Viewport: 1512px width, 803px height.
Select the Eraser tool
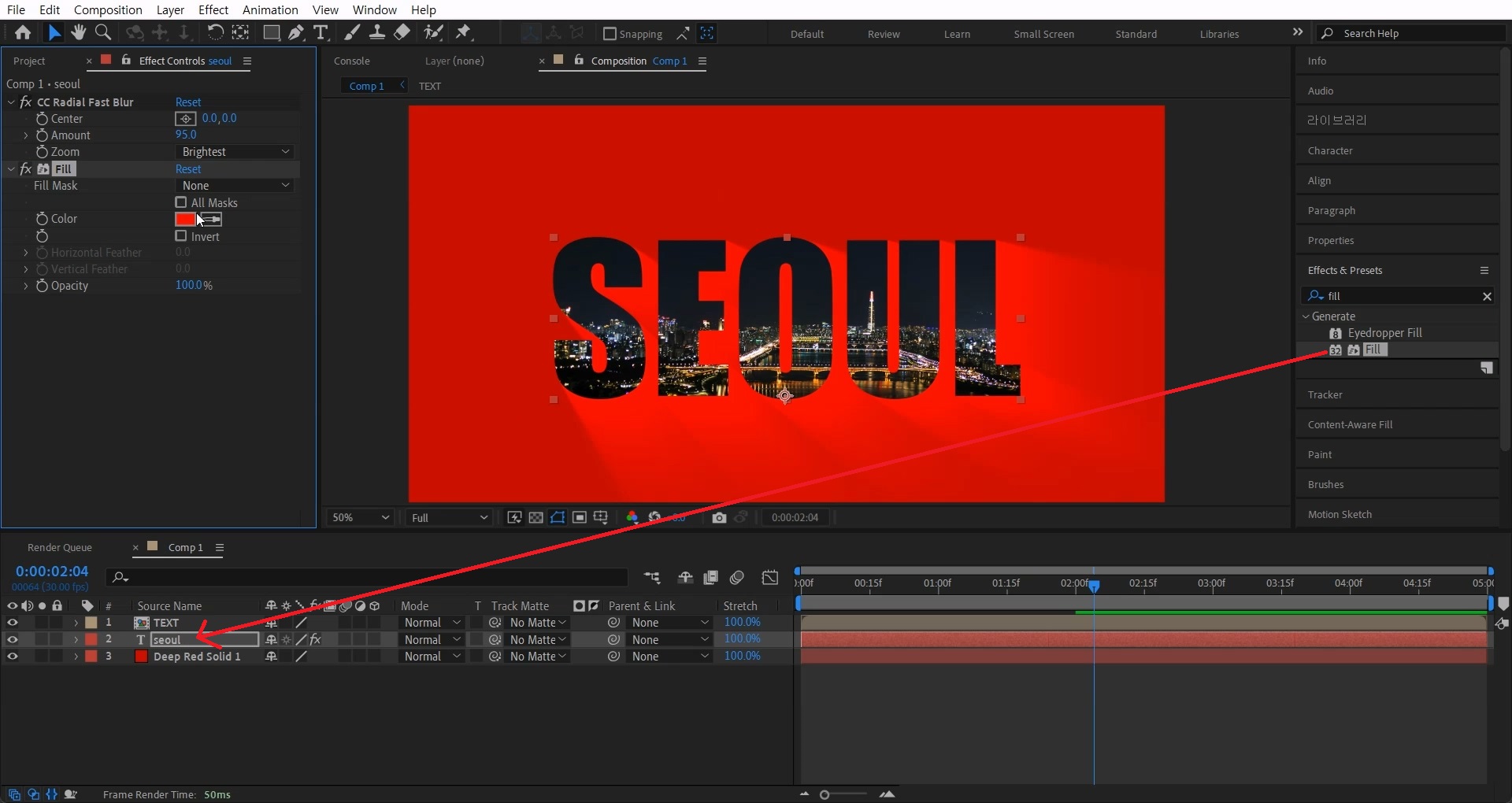coord(402,32)
